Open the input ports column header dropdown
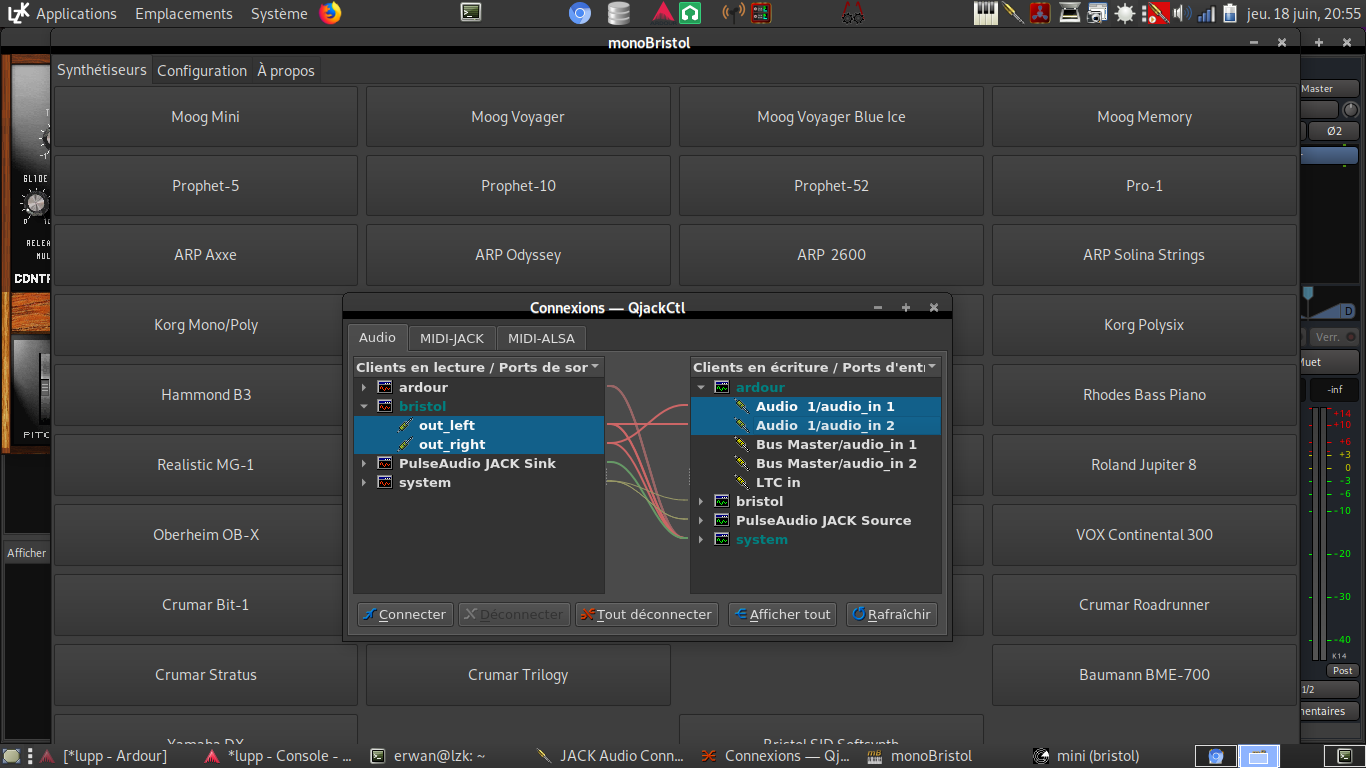1366x768 pixels. [x=933, y=367]
